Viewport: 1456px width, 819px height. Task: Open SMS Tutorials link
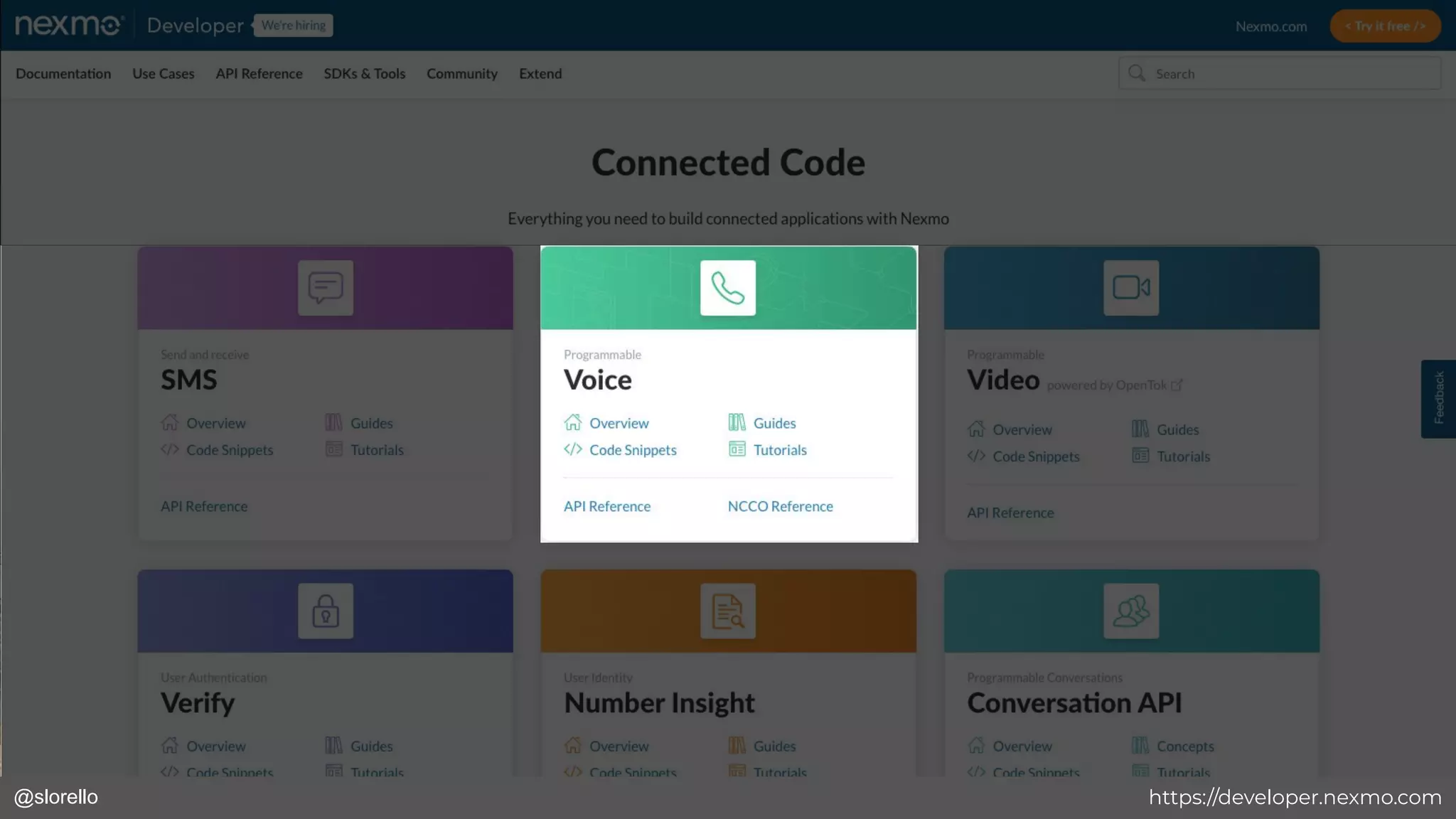coord(377,450)
